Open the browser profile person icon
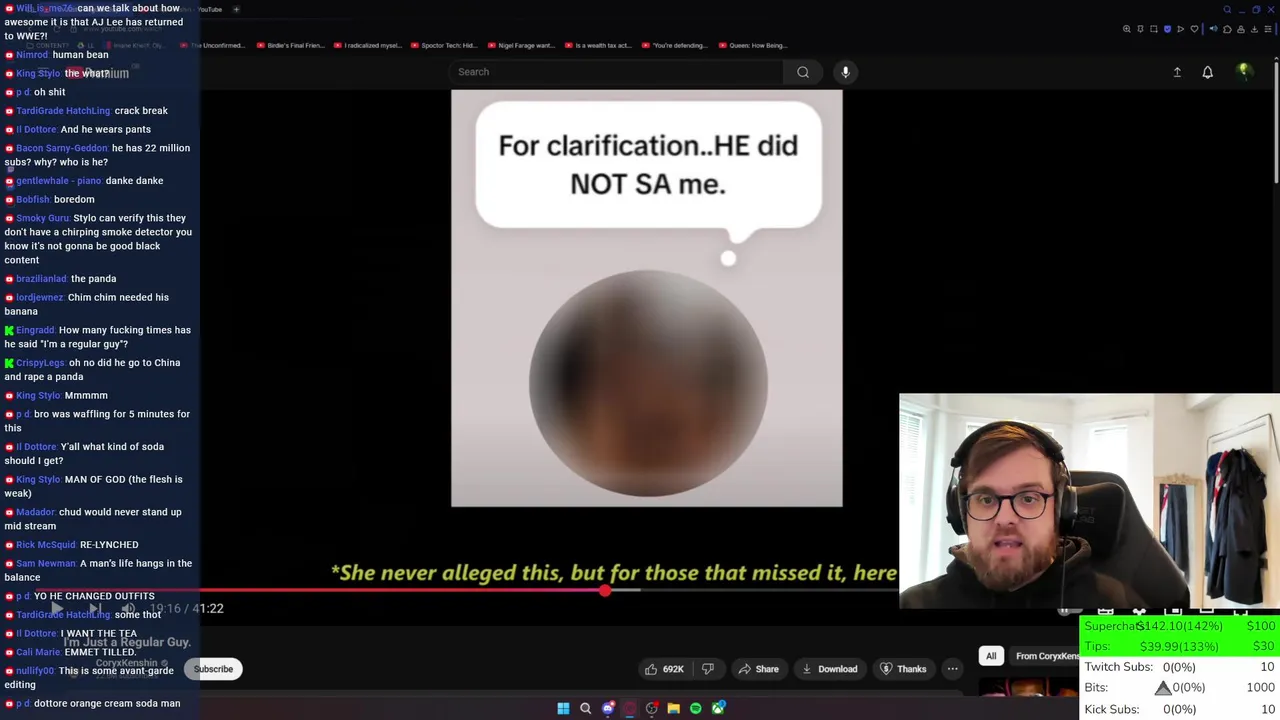 [x=1241, y=29]
